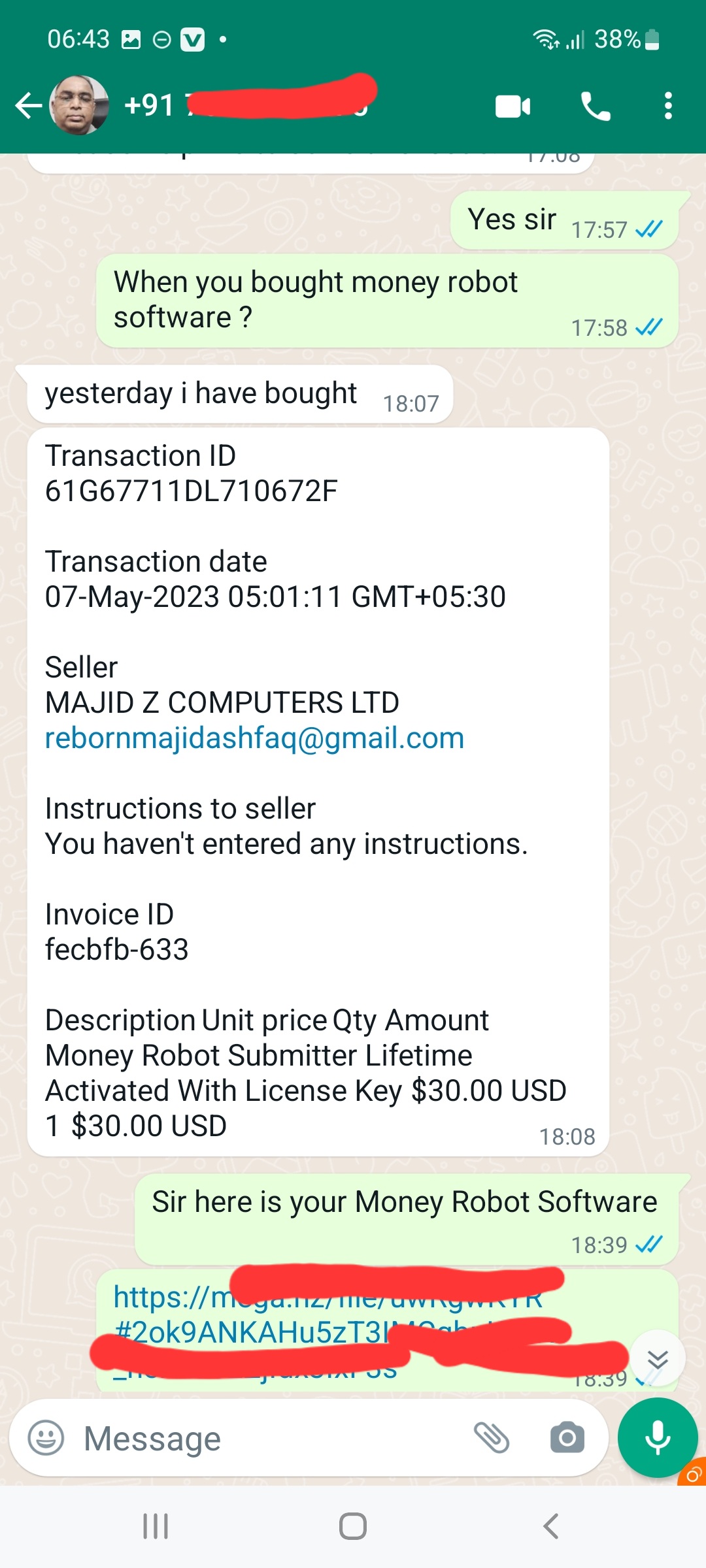The width and height of the screenshot is (706, 1568).
Task: Open the camera from message bar
Action: [x=567, y=1438]
